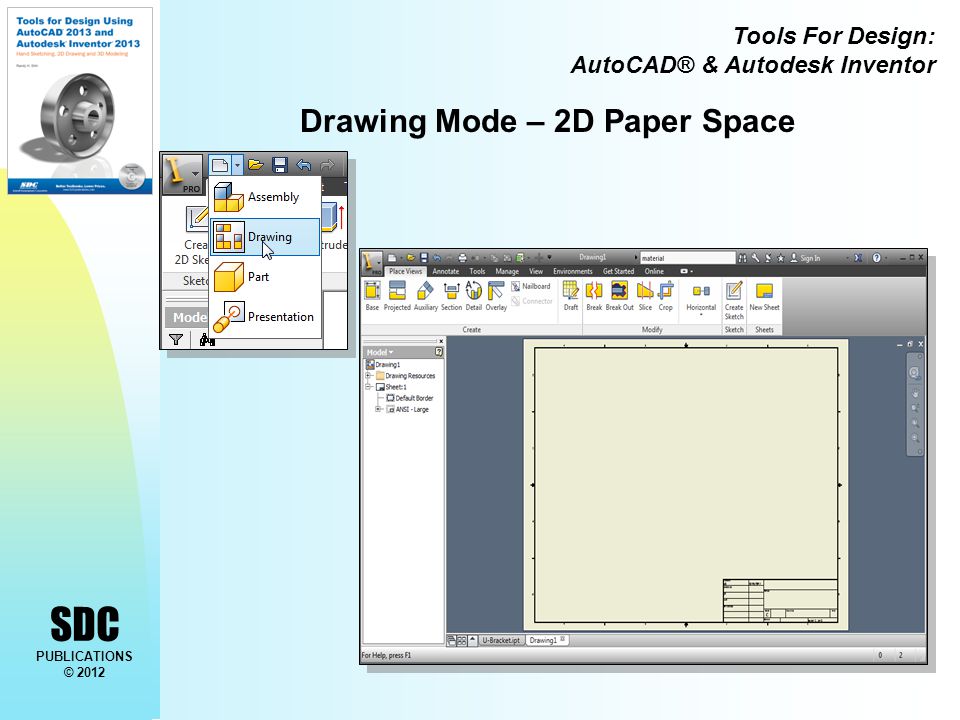Click the browser help icon beside Model
This screenshot has height=720, width=960.
tap(438, 352)
